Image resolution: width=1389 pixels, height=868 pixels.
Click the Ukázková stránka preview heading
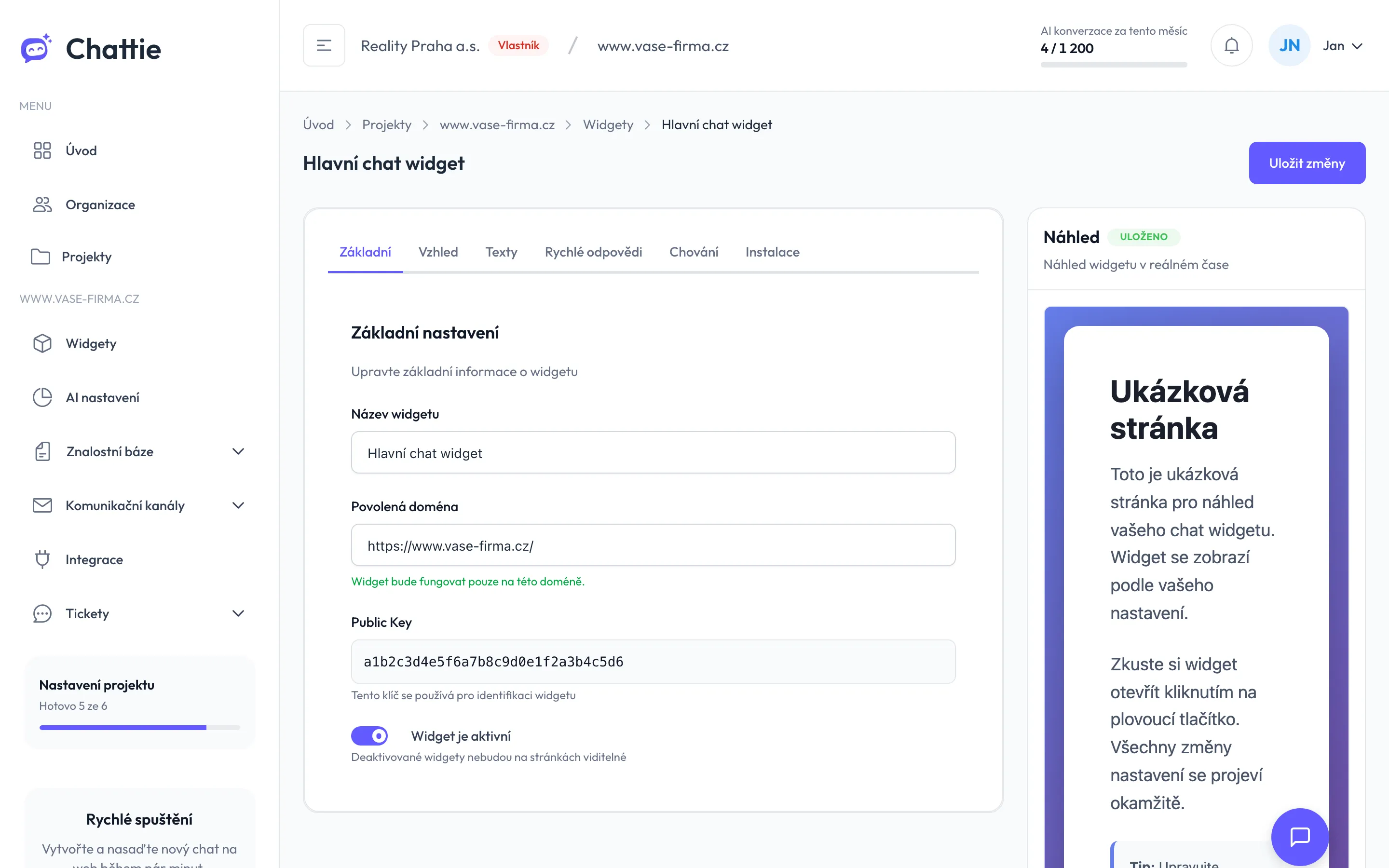click(1180, 409)
